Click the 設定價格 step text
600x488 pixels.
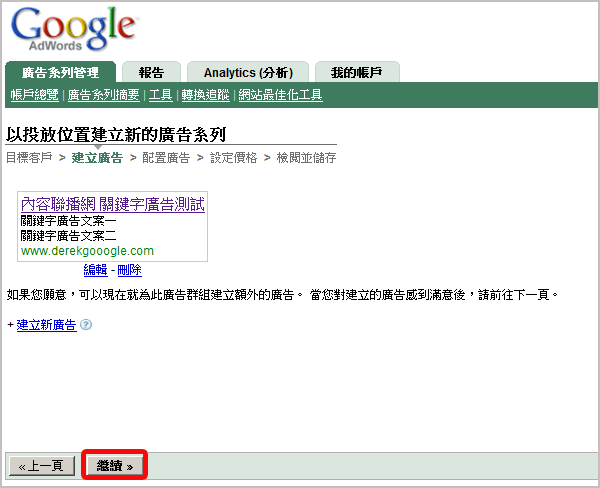click(x=233, y=158)
